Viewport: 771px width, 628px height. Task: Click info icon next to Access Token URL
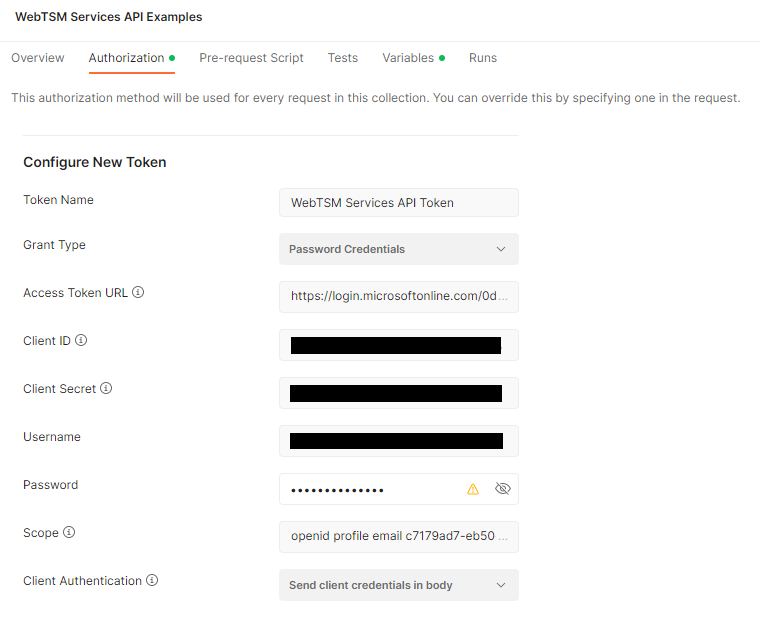click(x=138, y=293)
